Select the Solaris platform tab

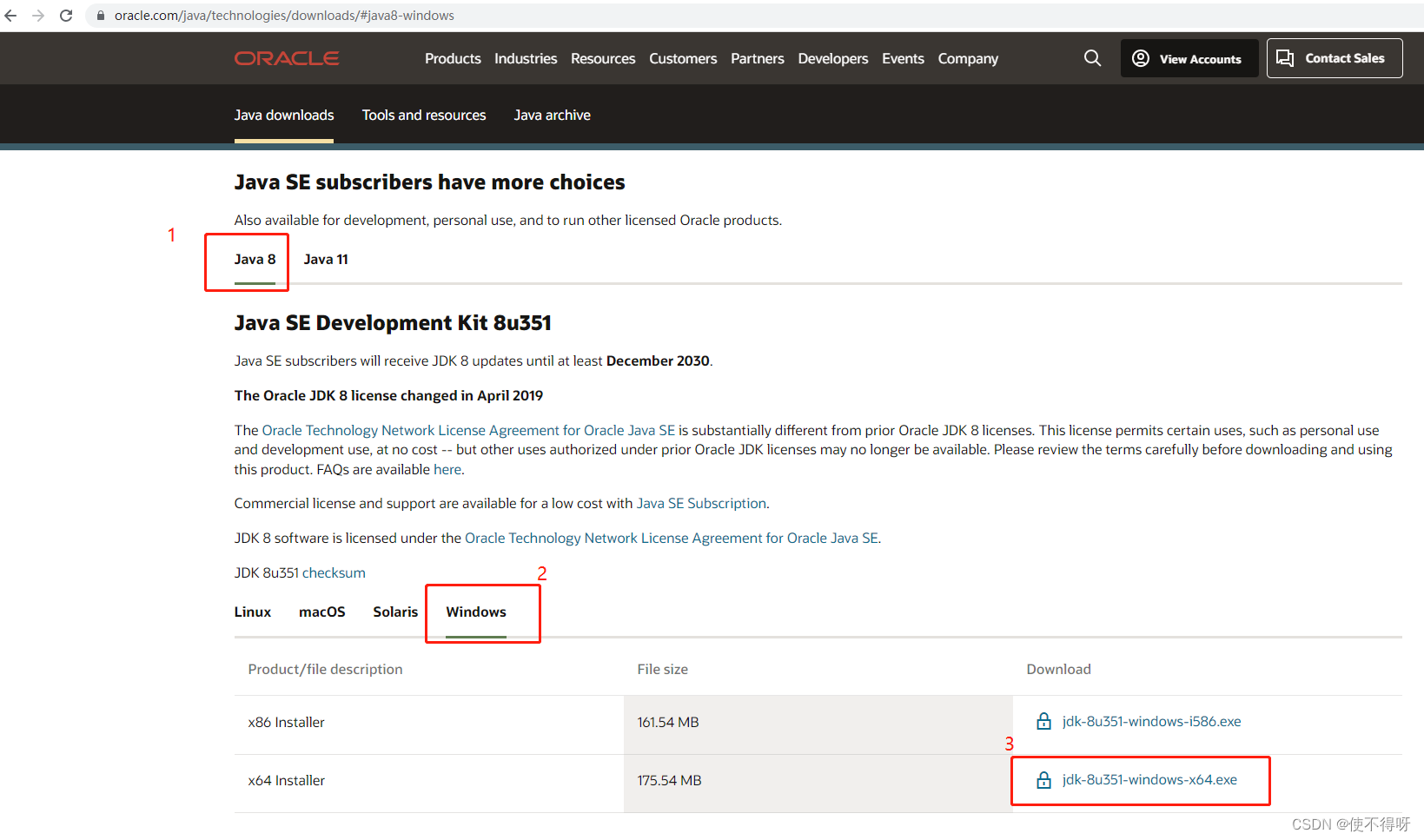point(395,612)
